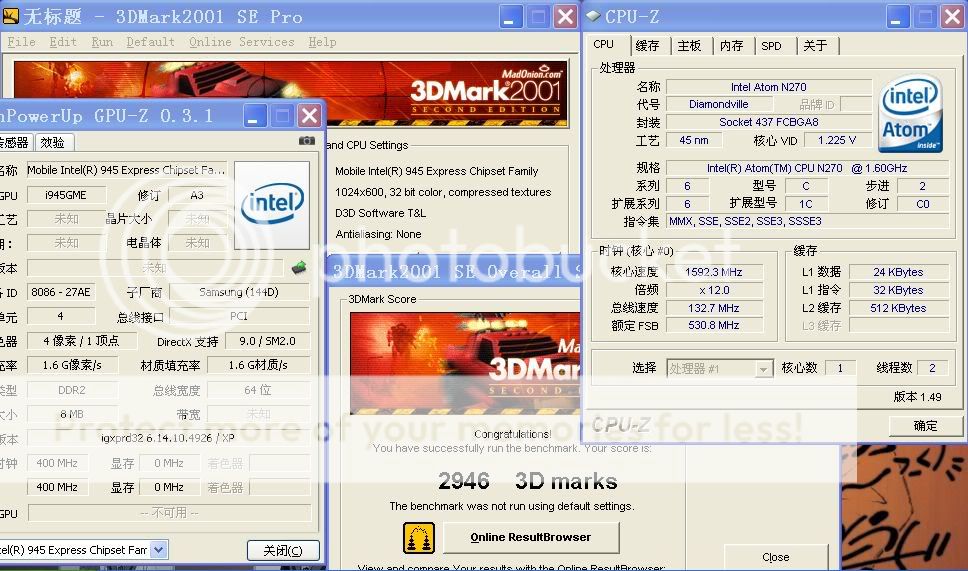Click the pixel fillrate value 1.6 G像素/s
The width and height of the screenshot is (968, 571).
point(72,365)
